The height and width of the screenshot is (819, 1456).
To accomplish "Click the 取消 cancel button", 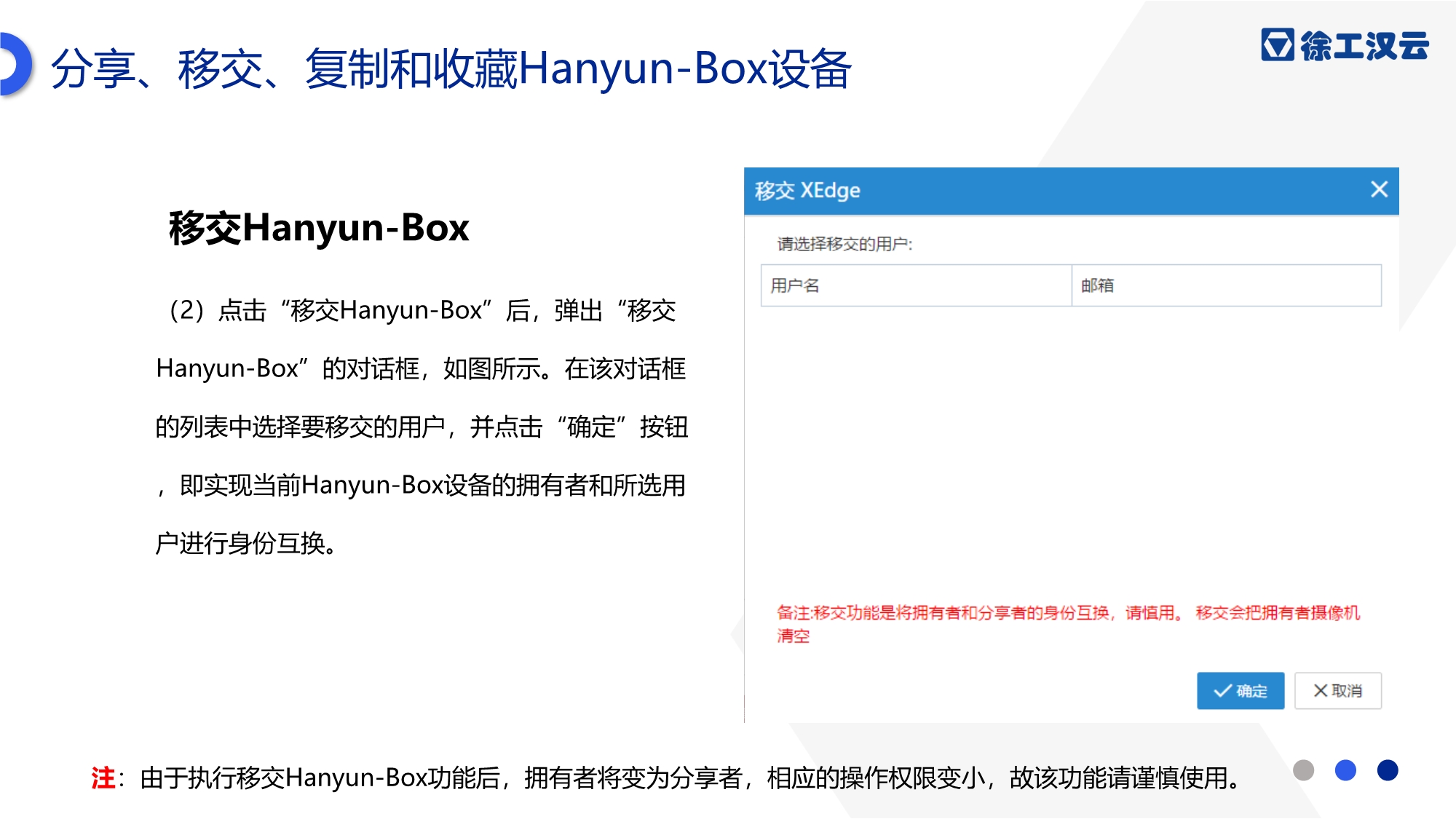I will [1338, 690].
